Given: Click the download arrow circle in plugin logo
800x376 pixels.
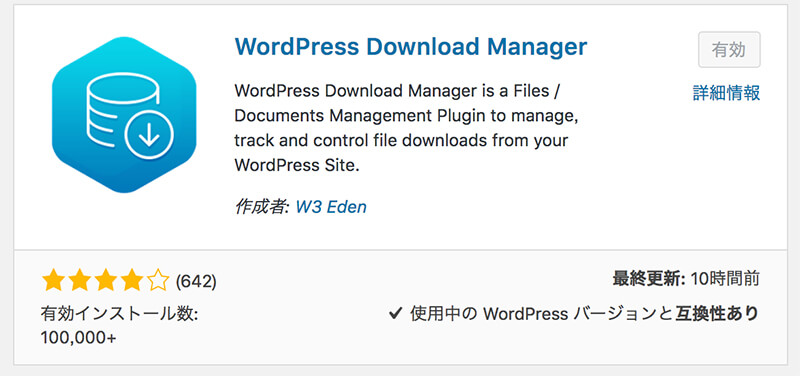Looking at the screenshot, I should [149, 135].
